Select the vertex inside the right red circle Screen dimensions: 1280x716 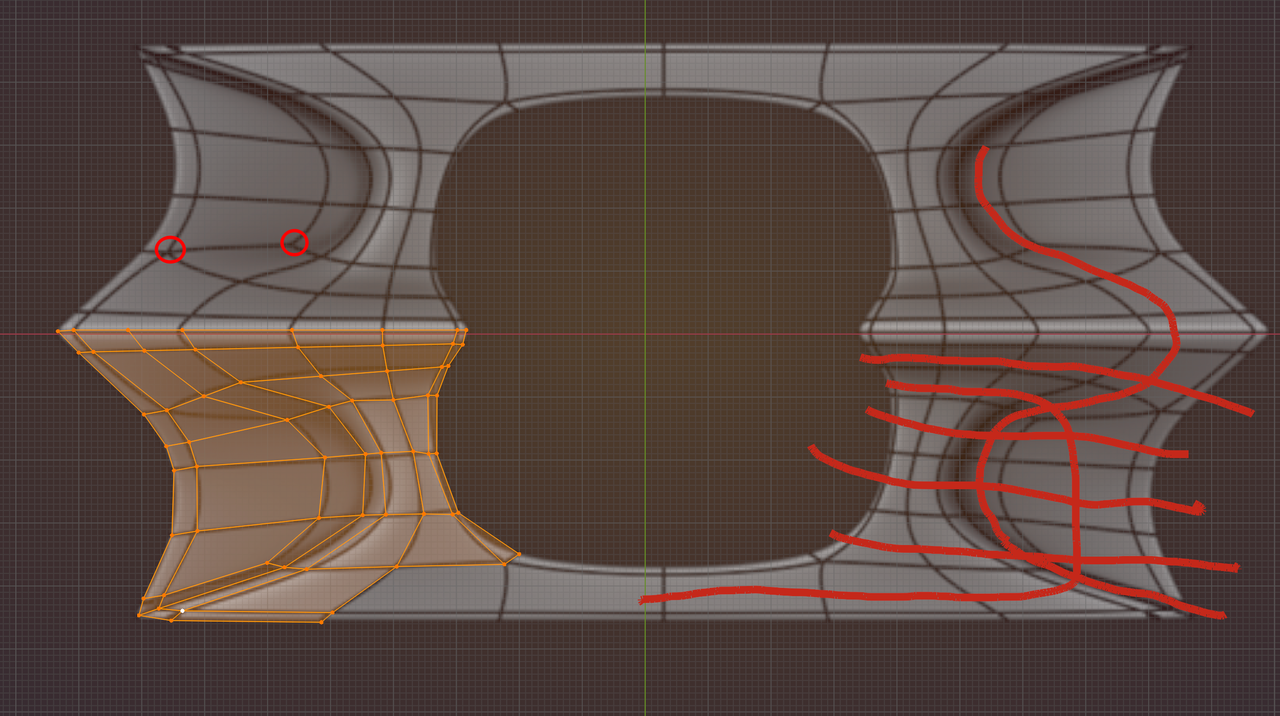click(294, 243)
